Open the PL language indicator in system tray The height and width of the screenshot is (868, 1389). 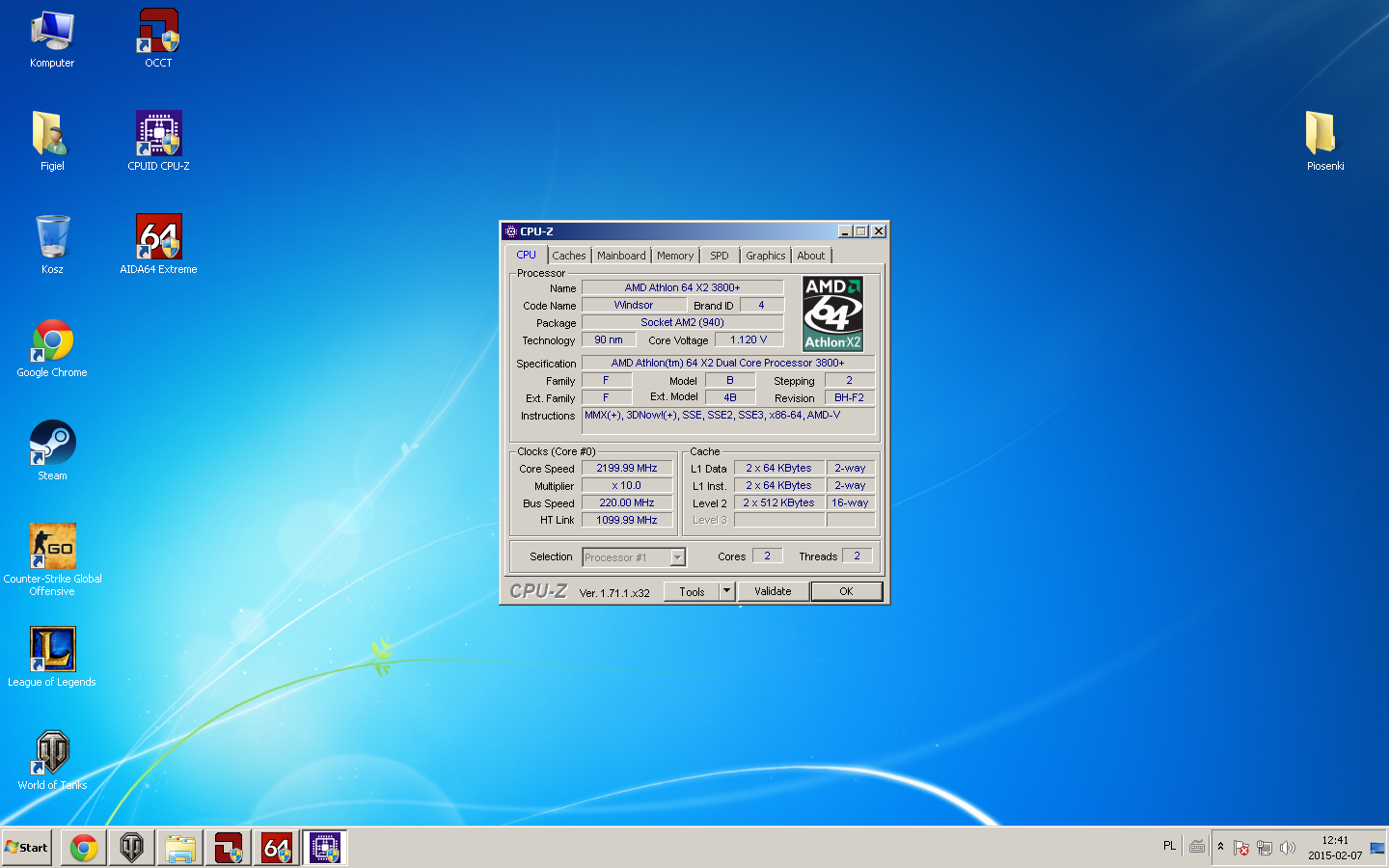(x=1168, y=846)
